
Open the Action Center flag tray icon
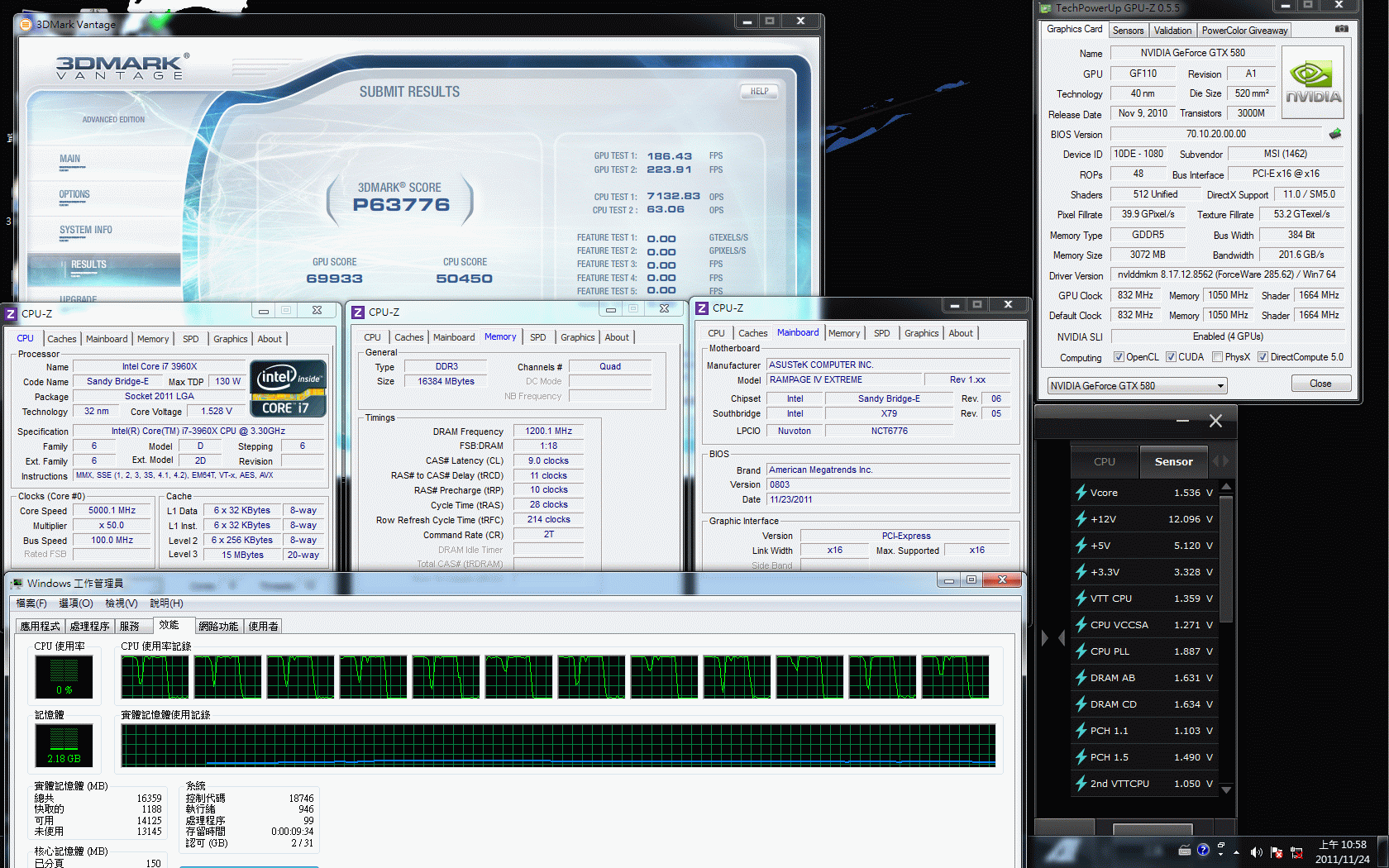coord(1277,851)
